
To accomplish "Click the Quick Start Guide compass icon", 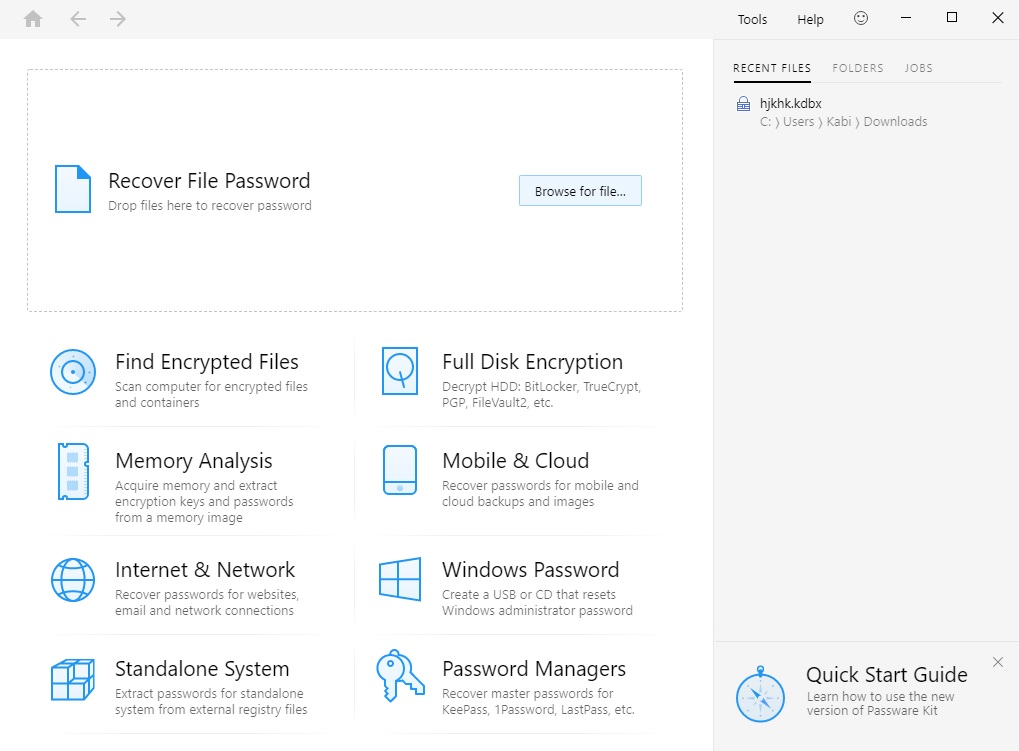I will pos(760,694).
